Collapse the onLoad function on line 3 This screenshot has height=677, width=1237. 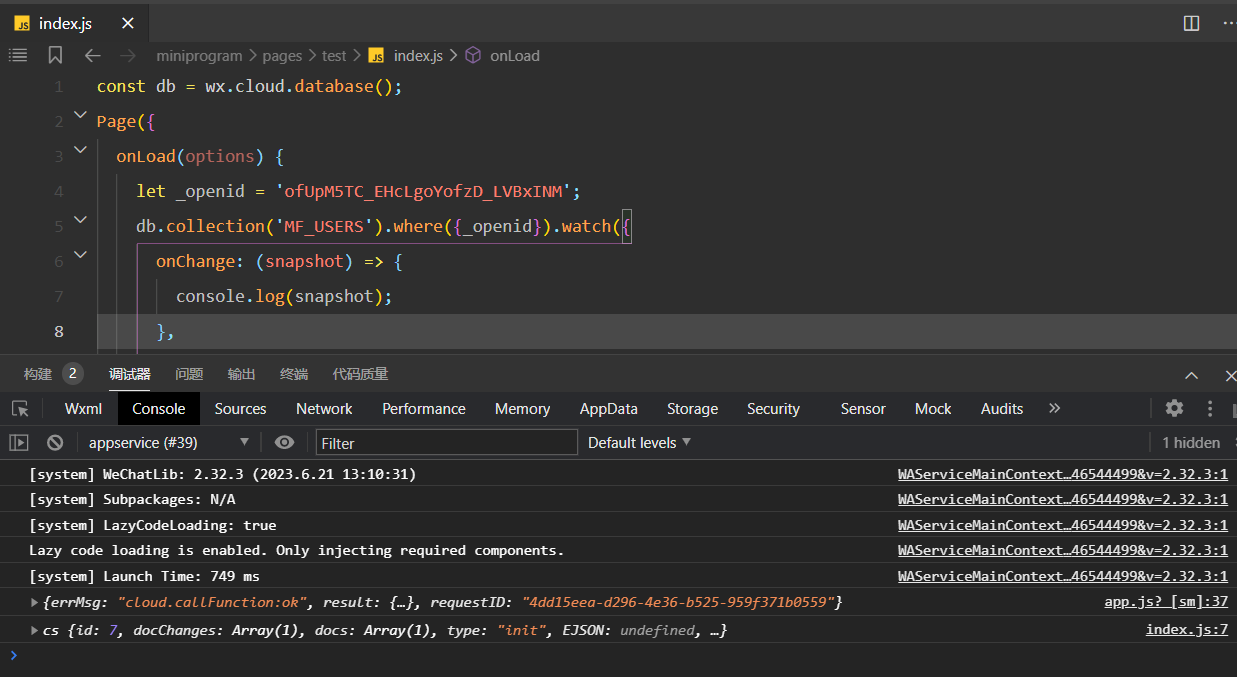80,151
